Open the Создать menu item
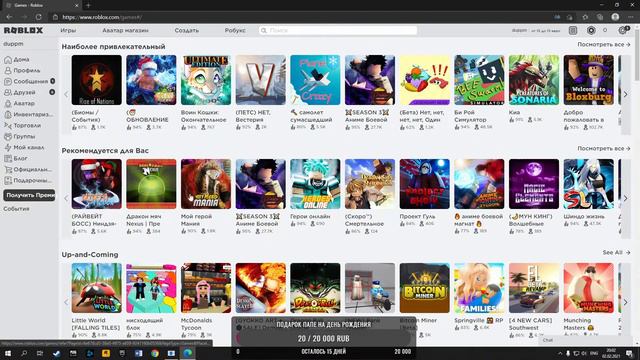Image resolution: width=640 pixels, height=360 pixels. pyautogui.click(x=187, y=30)
